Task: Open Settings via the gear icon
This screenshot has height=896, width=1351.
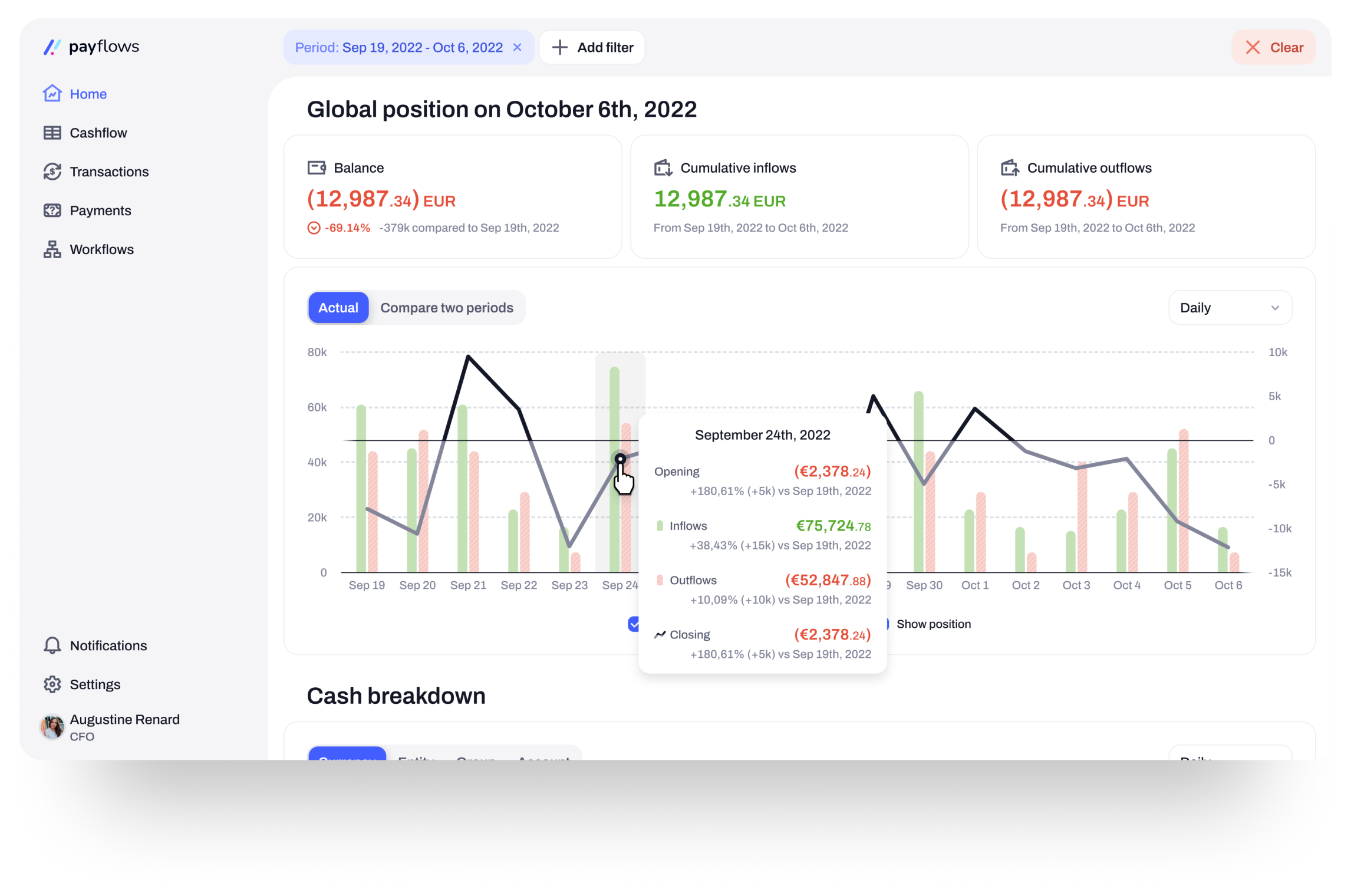Action: [52, 684]
